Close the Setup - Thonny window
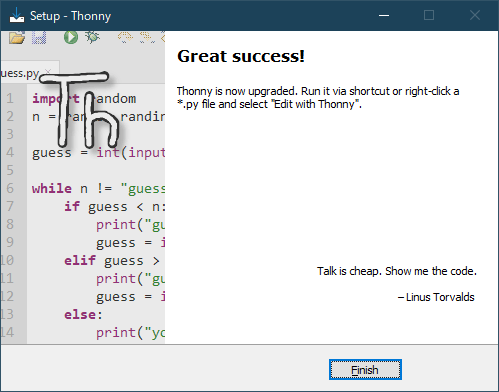The height and width of the screenshot is (392, 499). 475,15
